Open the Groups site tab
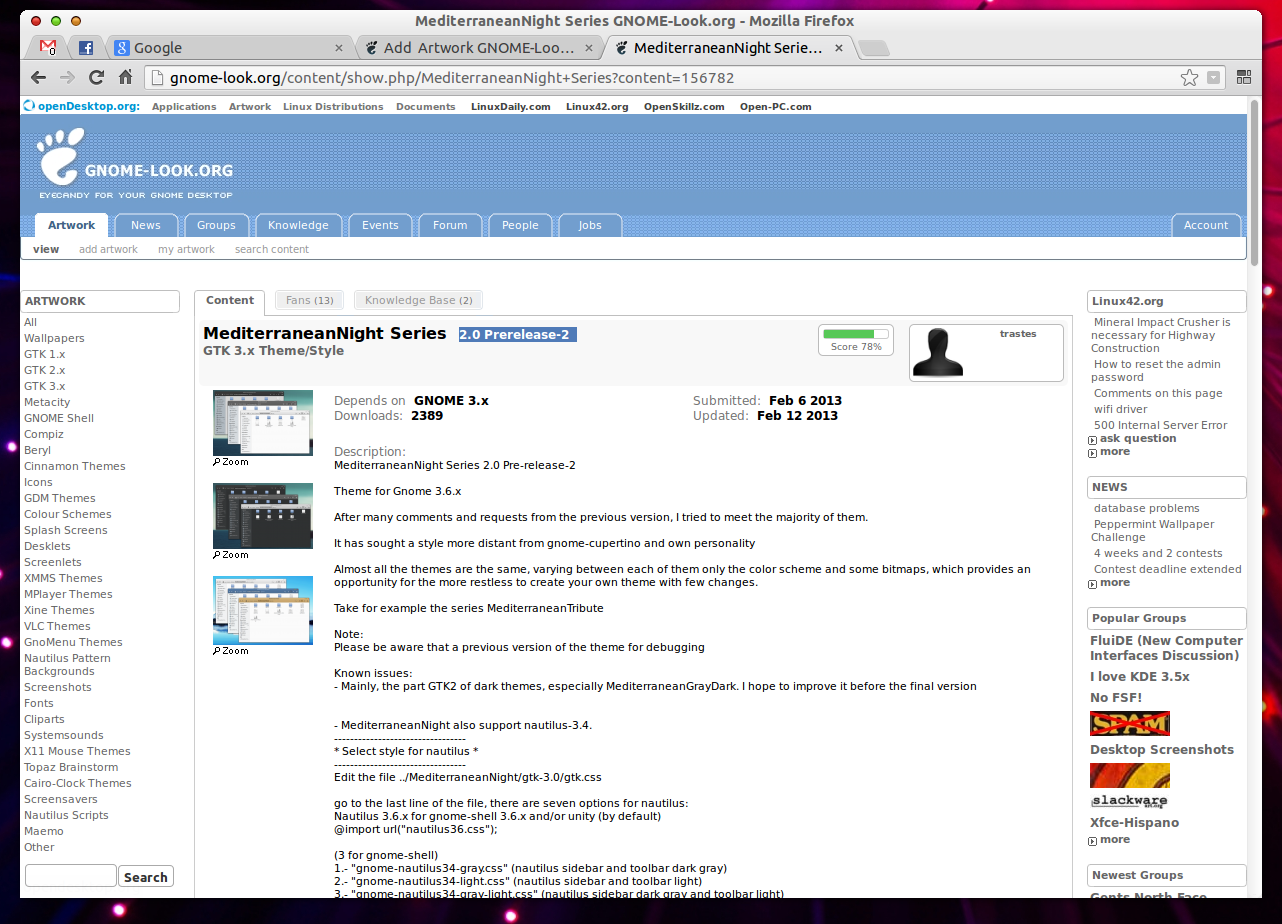This screenshot has width=1282, height=924. click(x=216, y=225)
